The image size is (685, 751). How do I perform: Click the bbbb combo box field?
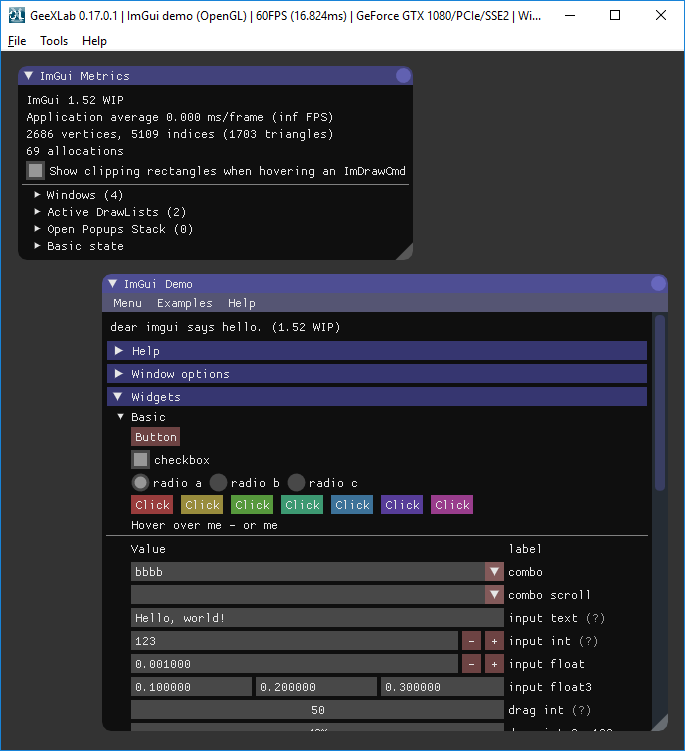(308, 572)
